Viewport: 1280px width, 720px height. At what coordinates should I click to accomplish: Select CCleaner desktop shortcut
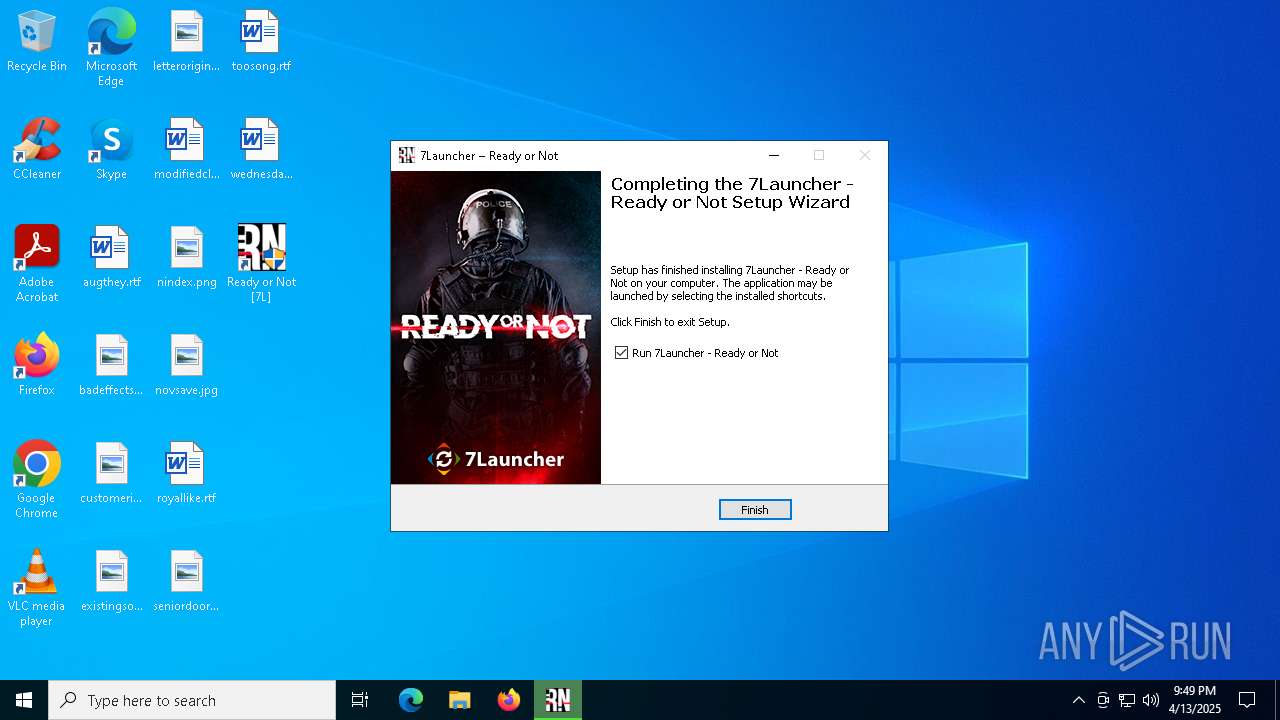[37, 150]
